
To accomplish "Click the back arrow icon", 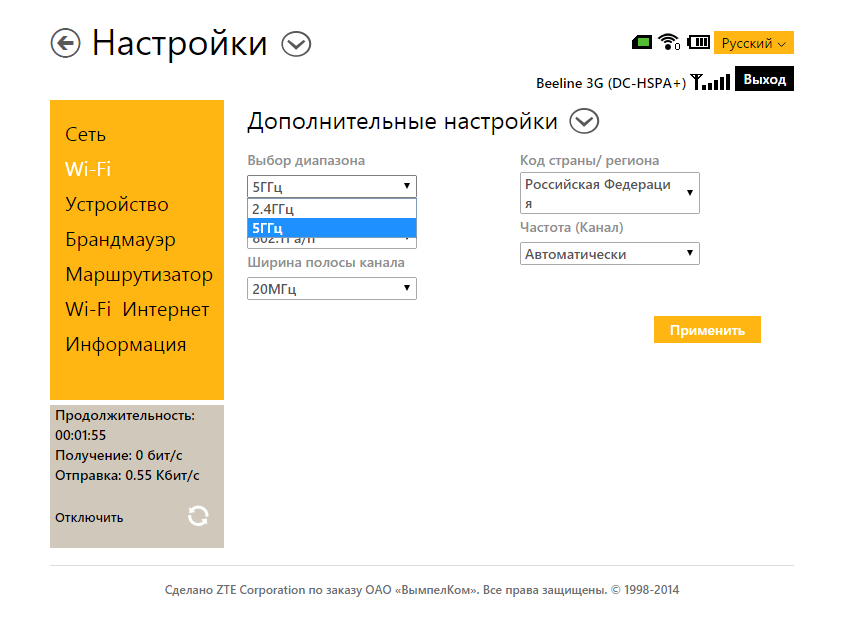I will 65,43.
